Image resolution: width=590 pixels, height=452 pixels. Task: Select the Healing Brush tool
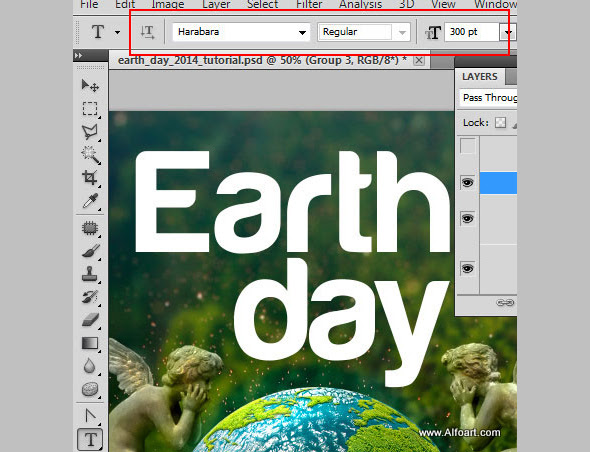90,228
